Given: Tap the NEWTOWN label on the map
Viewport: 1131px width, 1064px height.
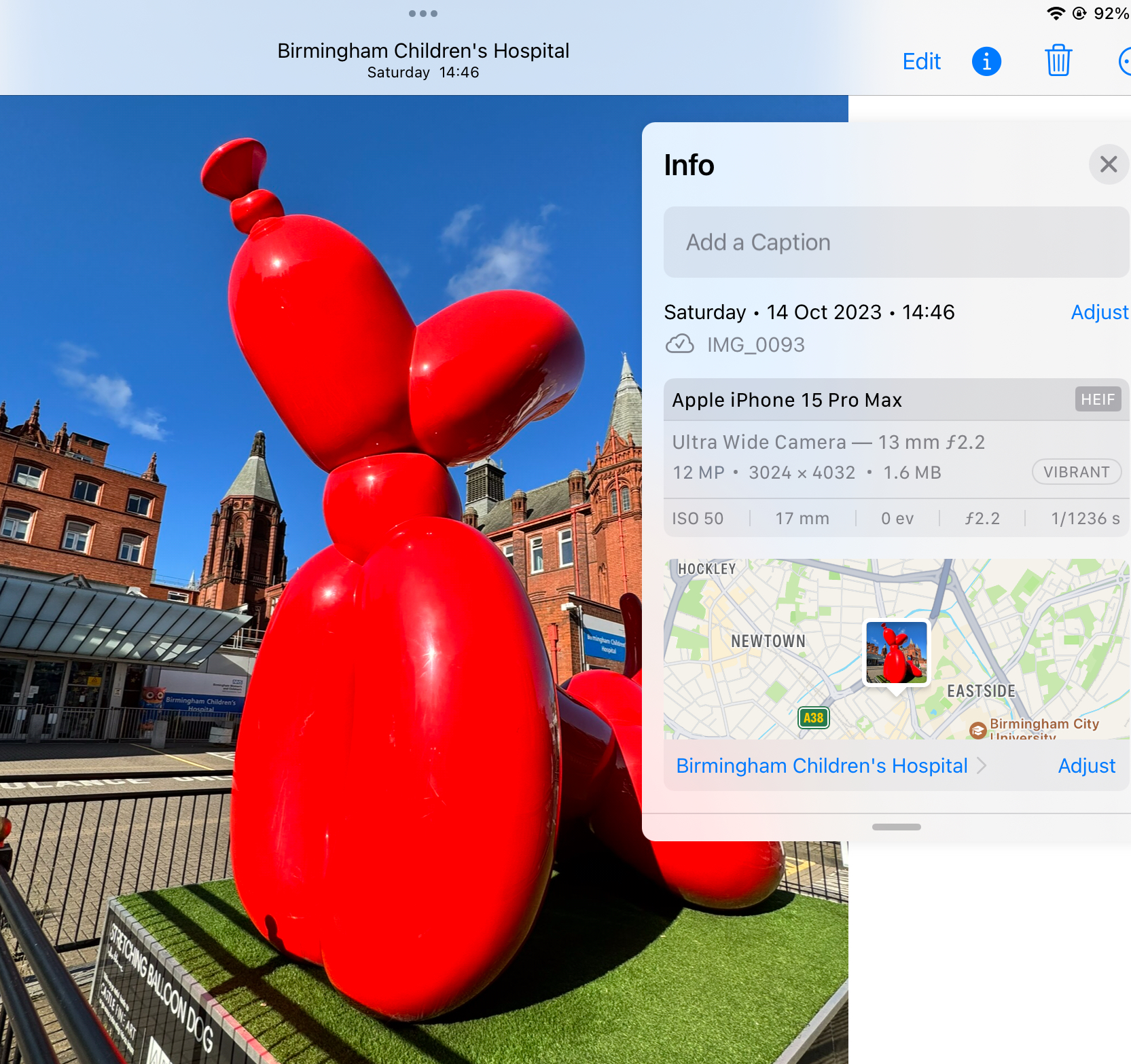Looking at the screenshot, I should pyautogui.click(x=768, y=641).
